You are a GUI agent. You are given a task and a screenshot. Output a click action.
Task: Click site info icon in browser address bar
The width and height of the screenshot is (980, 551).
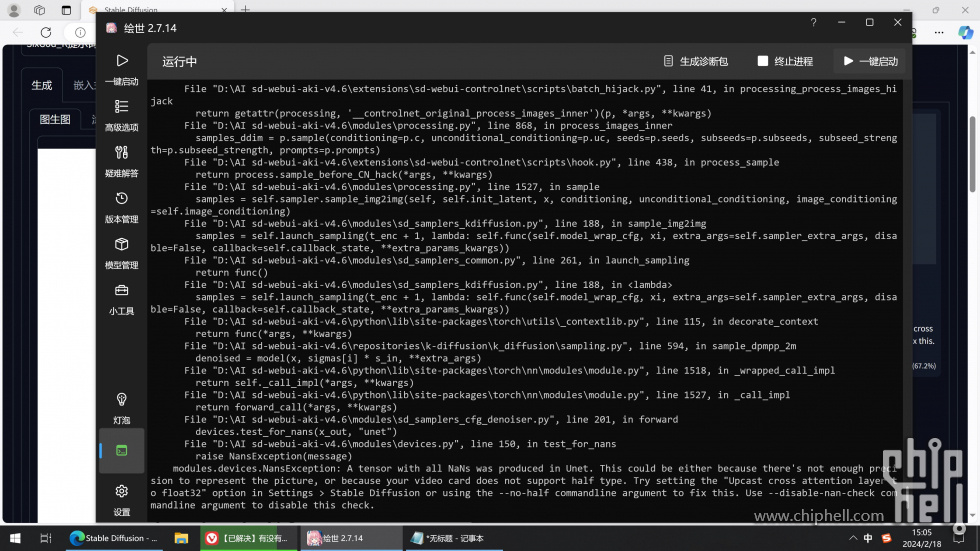(80, 32)
